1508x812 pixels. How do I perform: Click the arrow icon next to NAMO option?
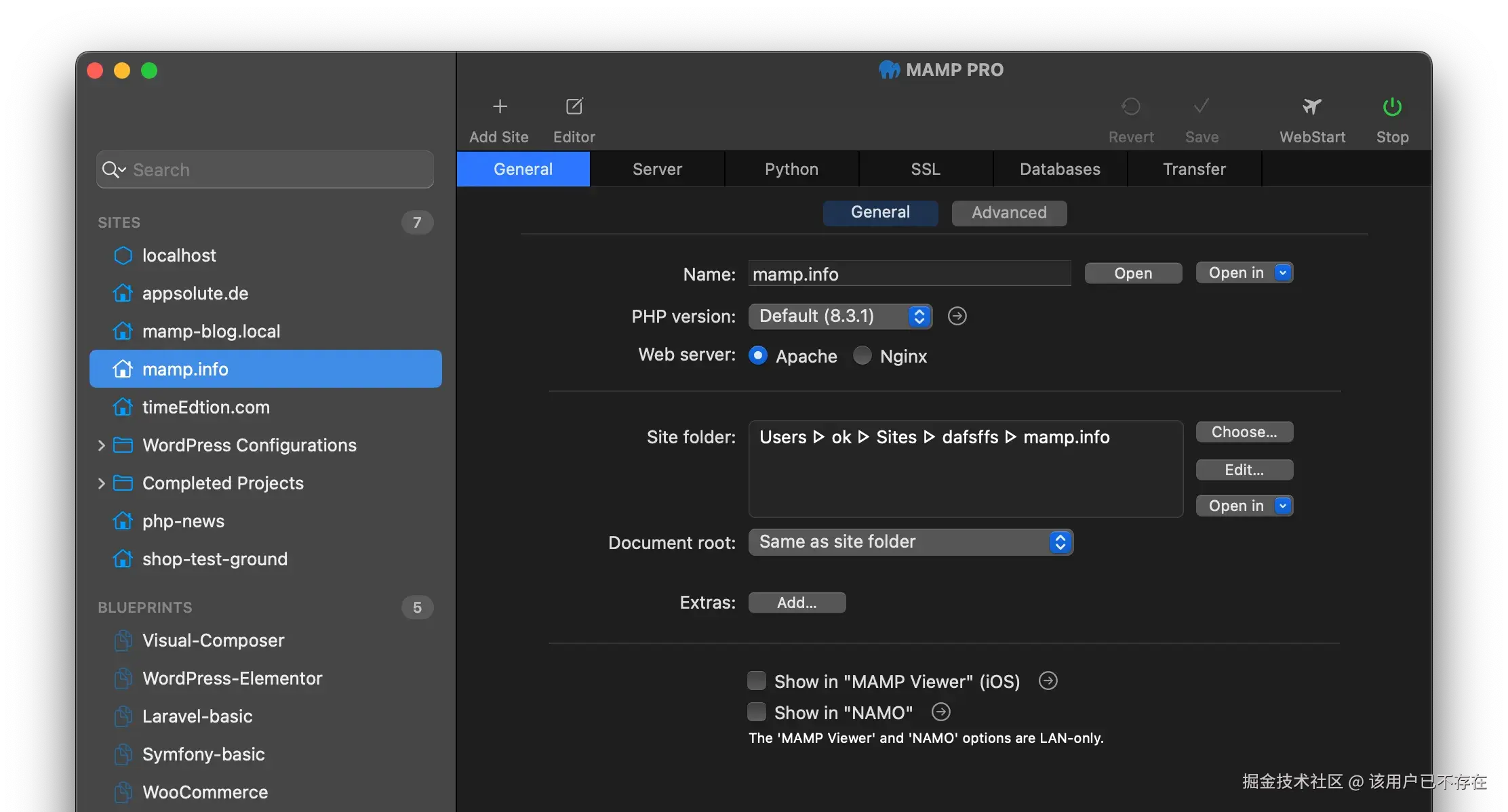[x=940, y=712]
